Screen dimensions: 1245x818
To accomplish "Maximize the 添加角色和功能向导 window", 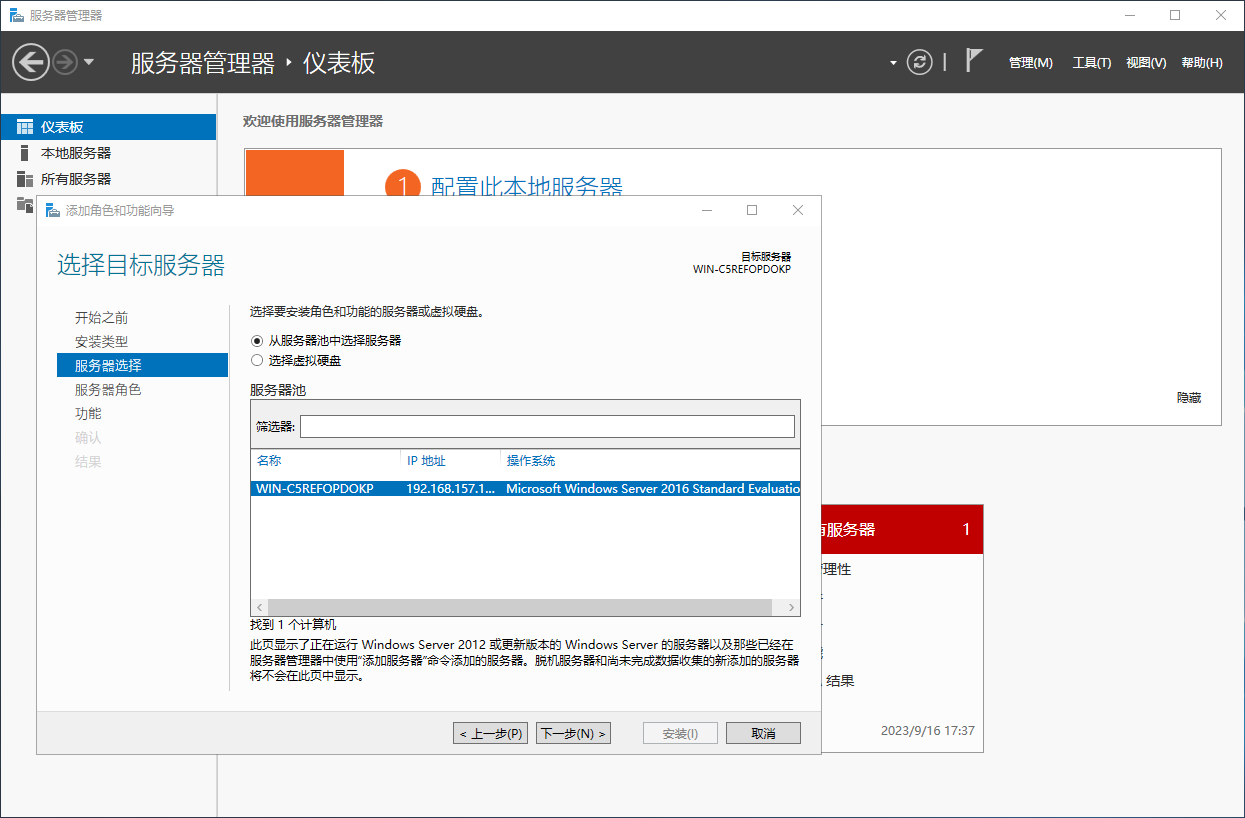I will tap(752, 210).
